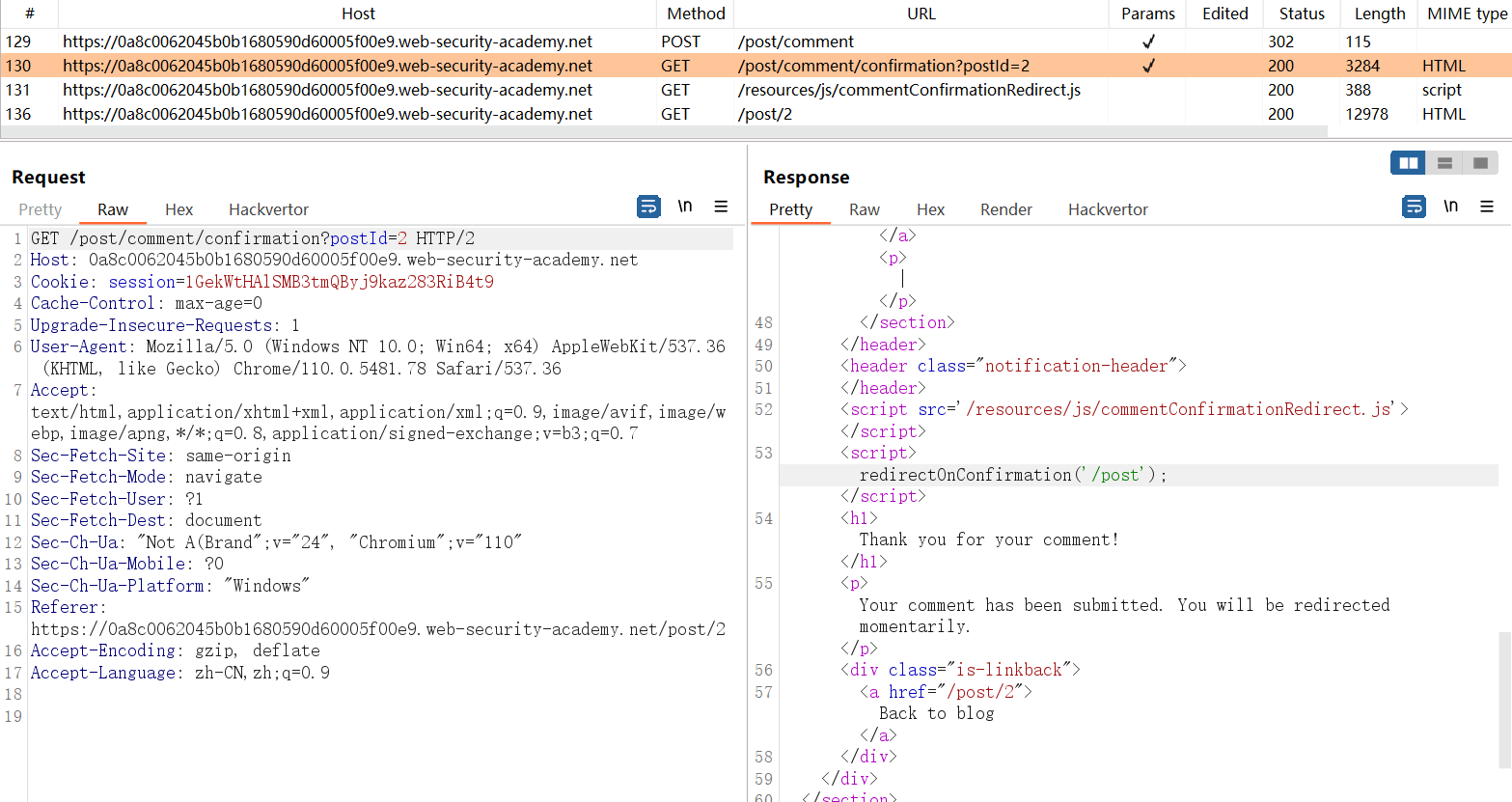Screen dimensions: 1512x802
Task: Open the Request panel hamburger menu
Action: click(721, 207)
